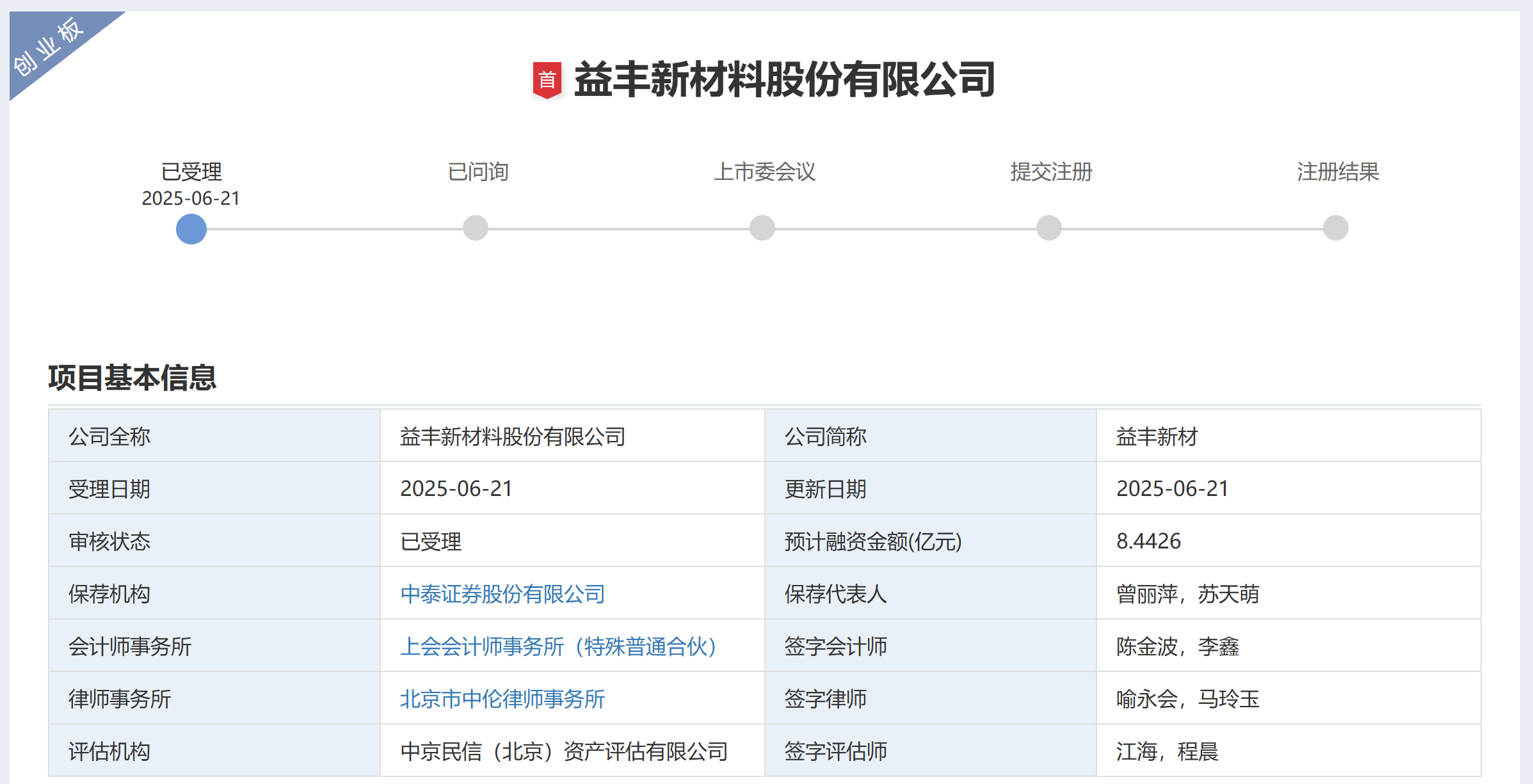Click the 公司简称 label cell
Viewport: 1533px width, 784px height.
(x=931, y=436)
